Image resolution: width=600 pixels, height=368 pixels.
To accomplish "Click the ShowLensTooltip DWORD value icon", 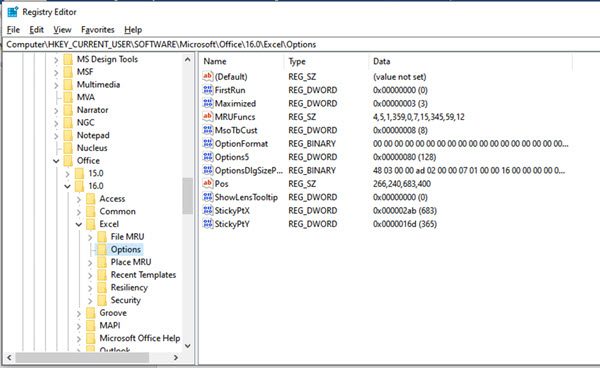I will tap(208, 197).
